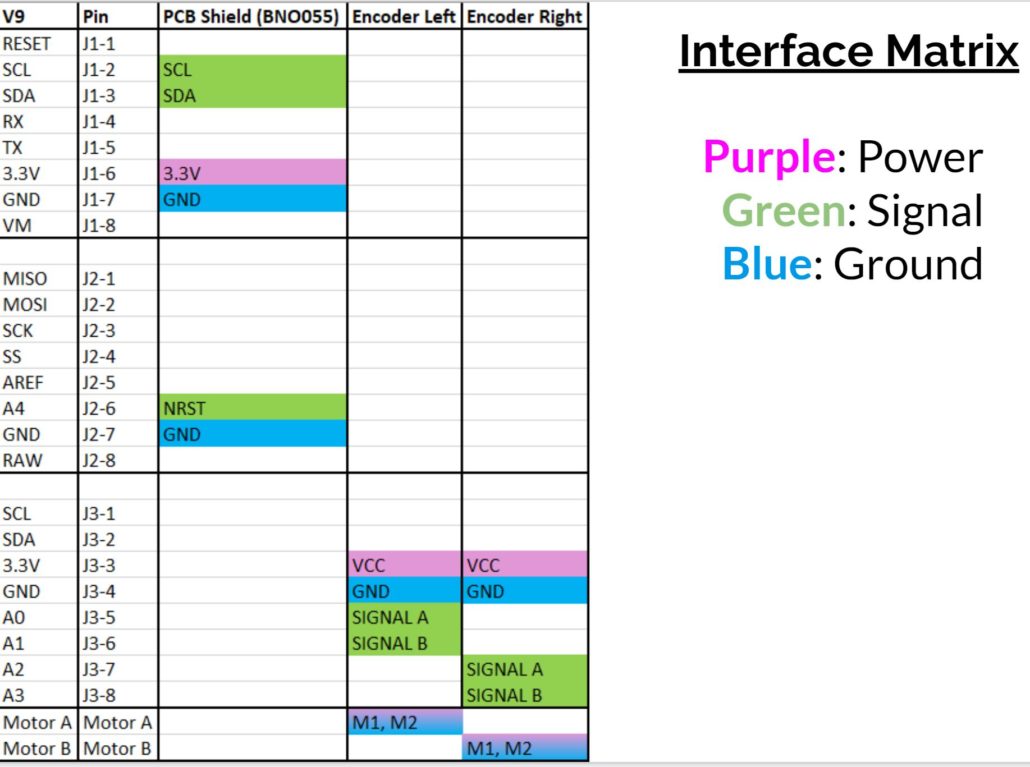Select the "PCB Shield (BNO055)" column header

252,17
